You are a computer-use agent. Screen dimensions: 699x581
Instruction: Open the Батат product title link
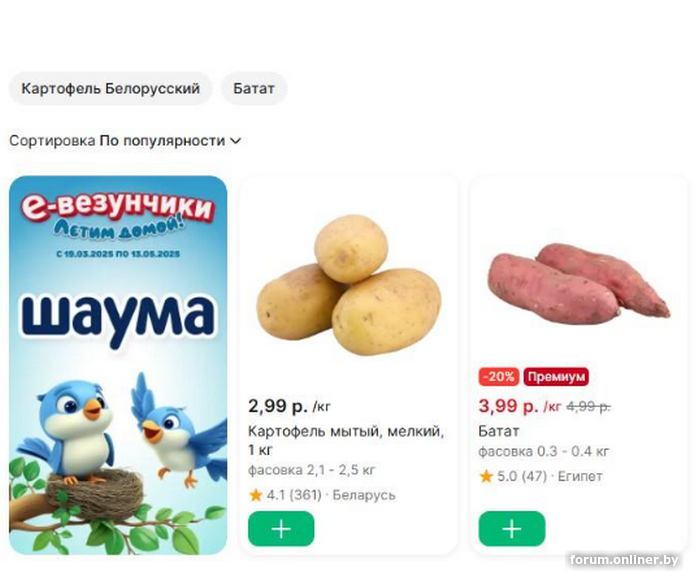pos(499,431)
